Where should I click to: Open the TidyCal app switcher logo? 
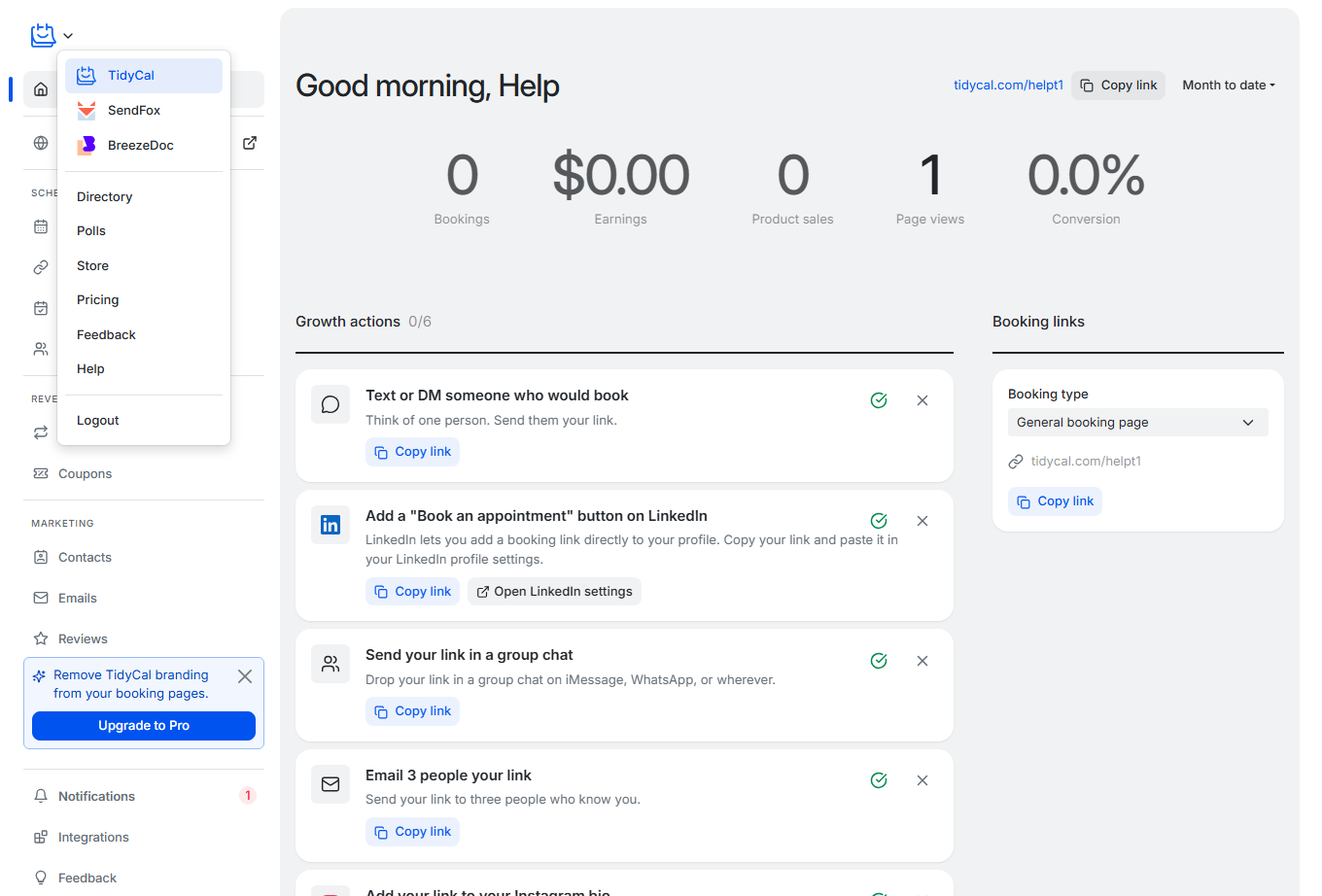pos(52,35)
